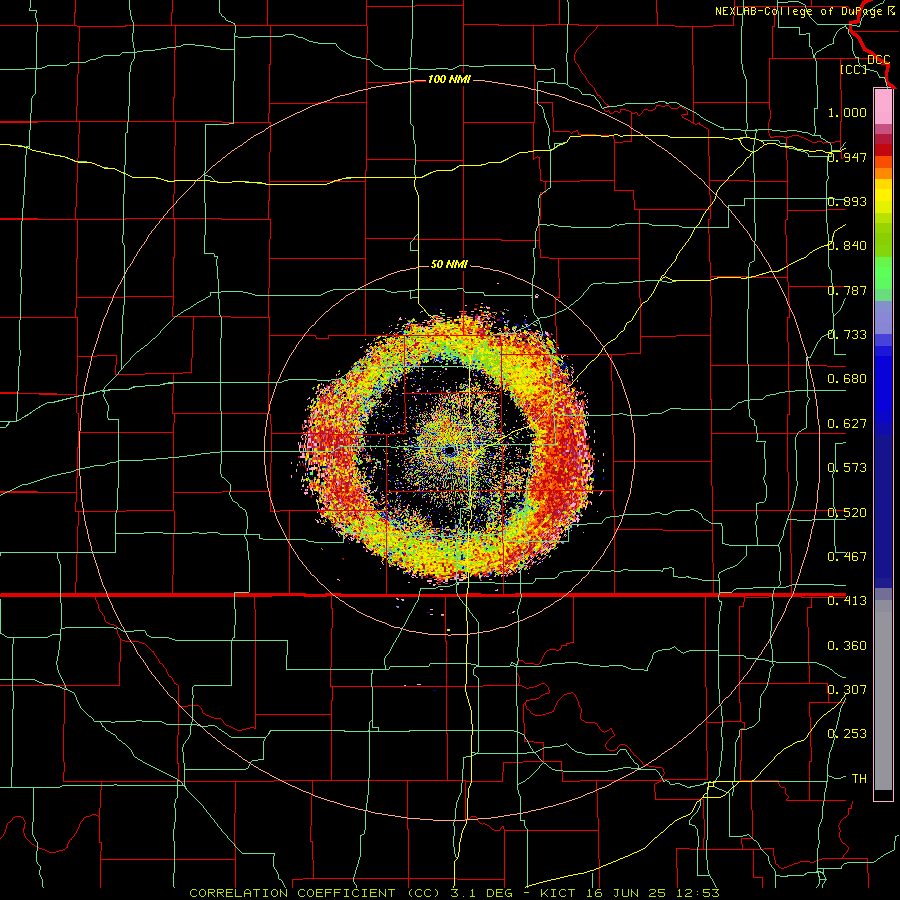Click the 0.360 scale value
900x900 pixels.
(x=847, y=645)
